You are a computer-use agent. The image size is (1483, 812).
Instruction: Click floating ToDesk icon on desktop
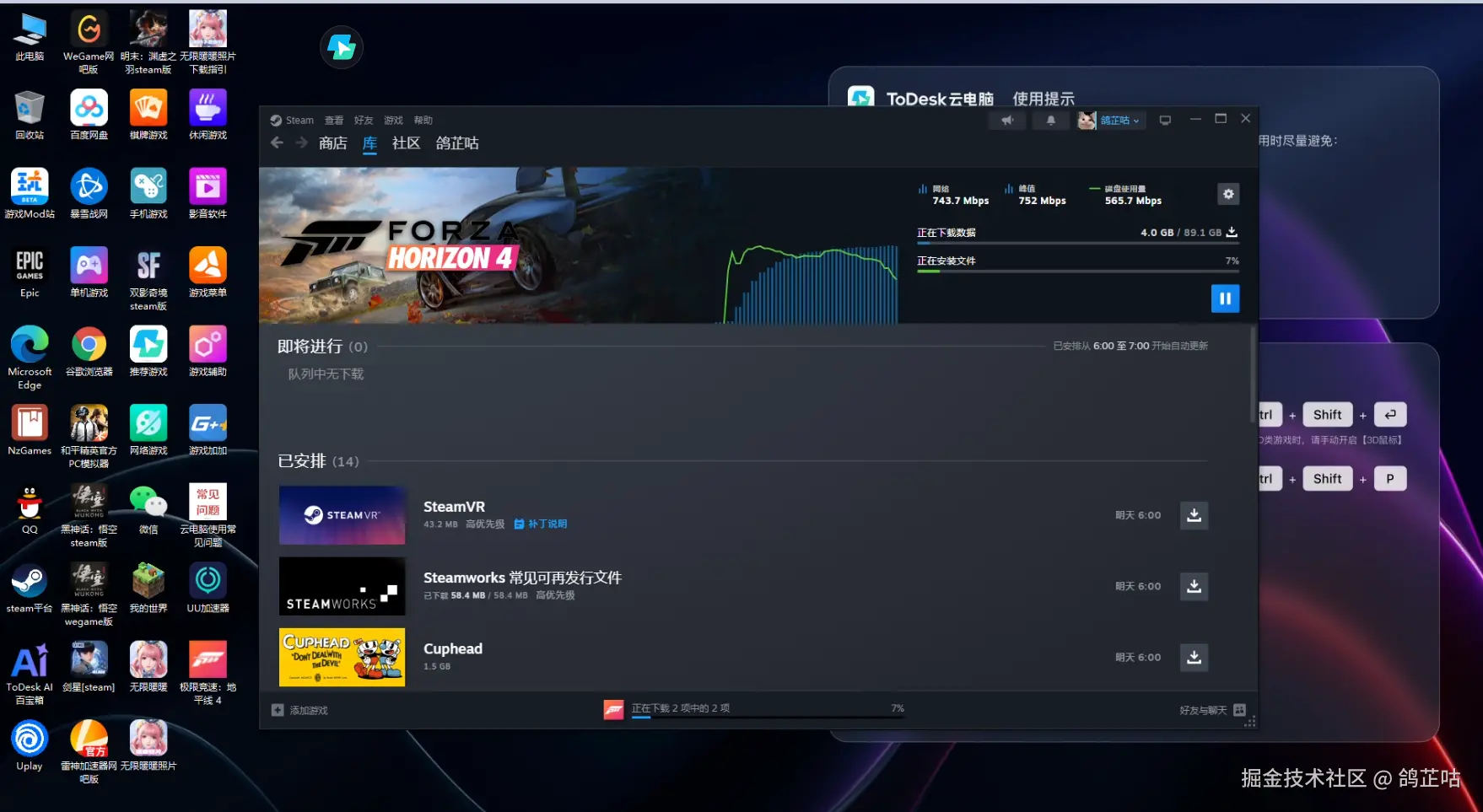click(342, 46)
